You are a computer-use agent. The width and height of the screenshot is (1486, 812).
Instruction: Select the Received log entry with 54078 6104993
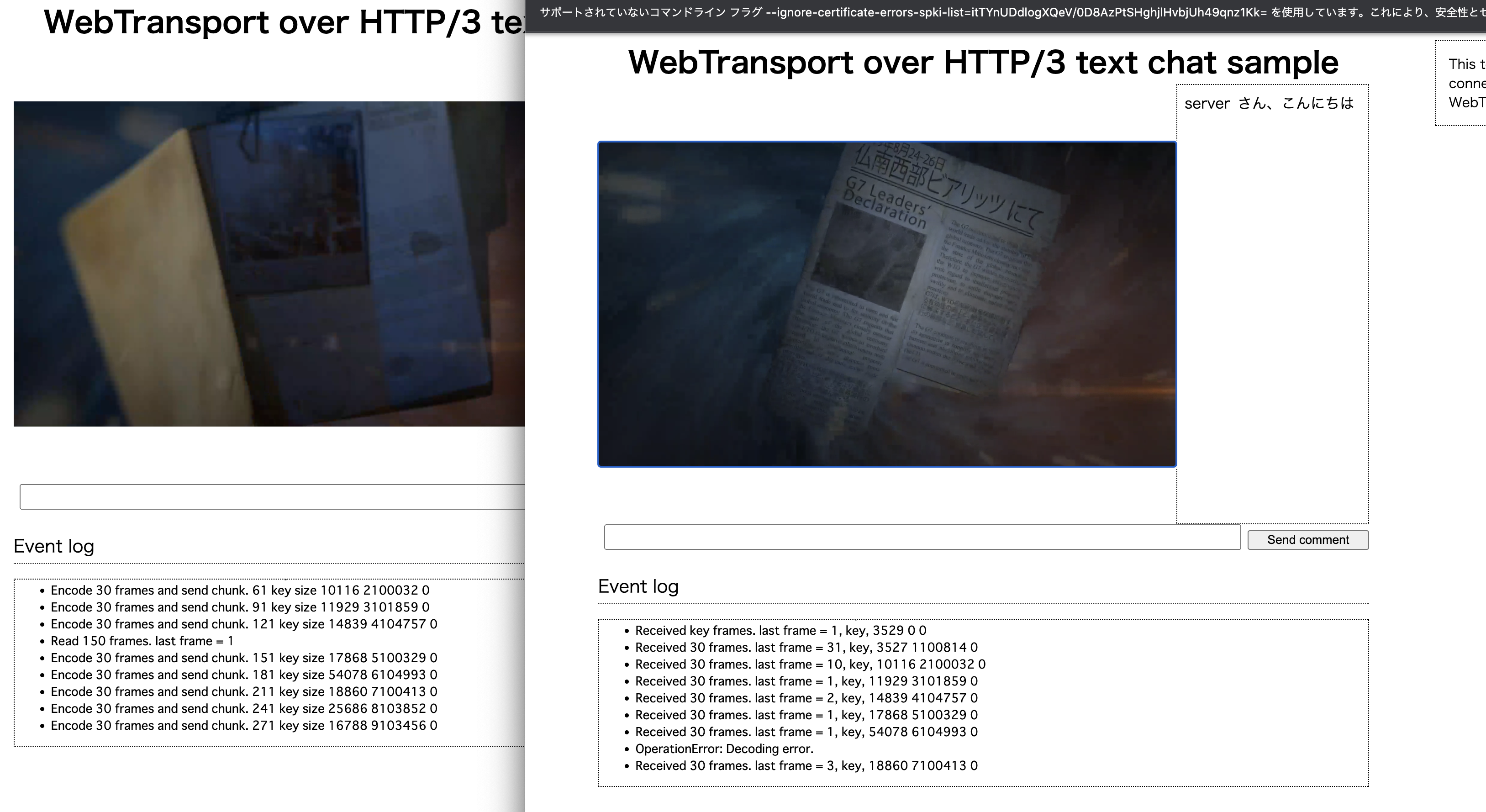(x=806, y=732)
